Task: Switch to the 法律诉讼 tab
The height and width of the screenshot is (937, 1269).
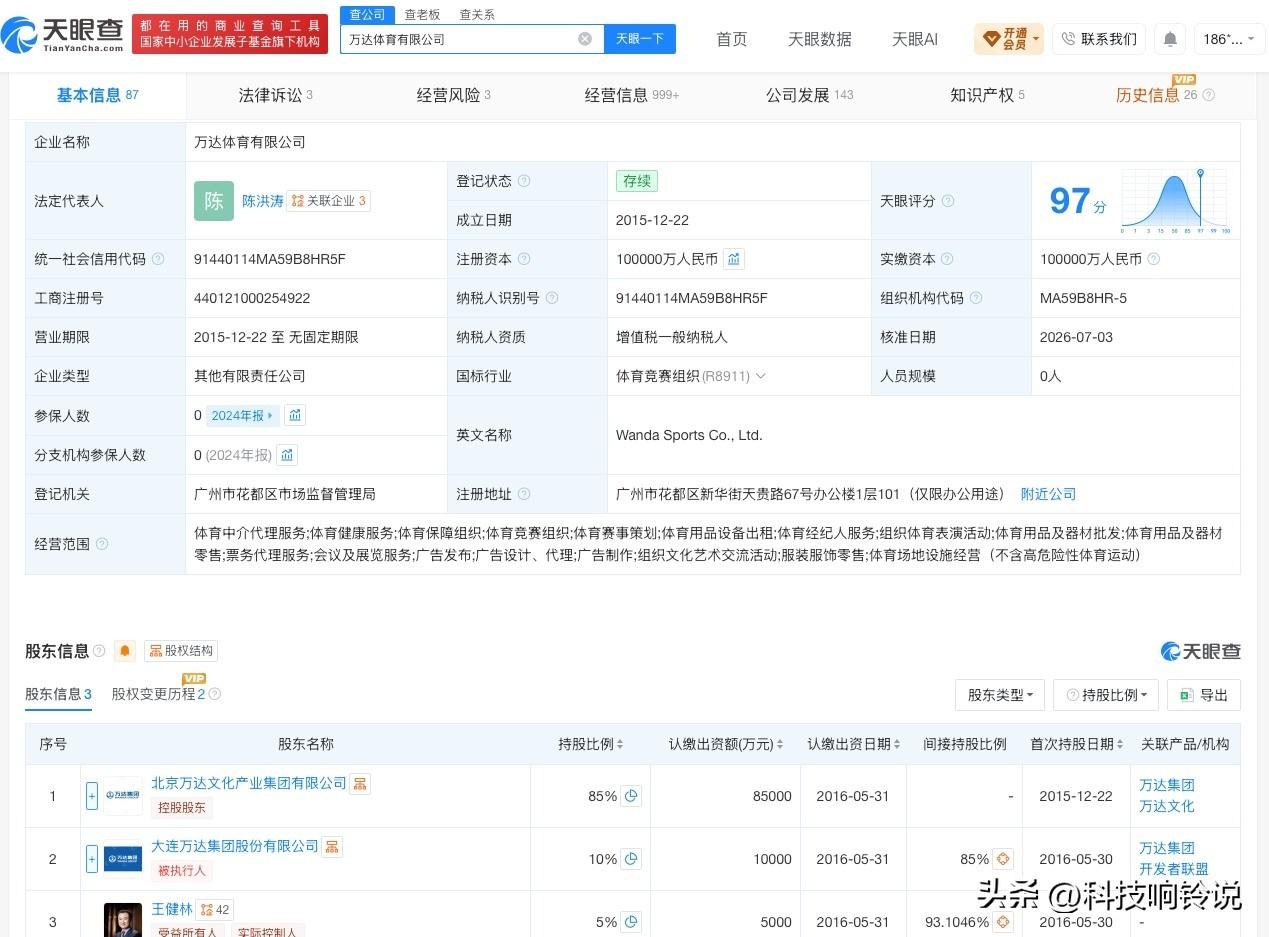Action: pyautogui.click(x=275, y=96)
